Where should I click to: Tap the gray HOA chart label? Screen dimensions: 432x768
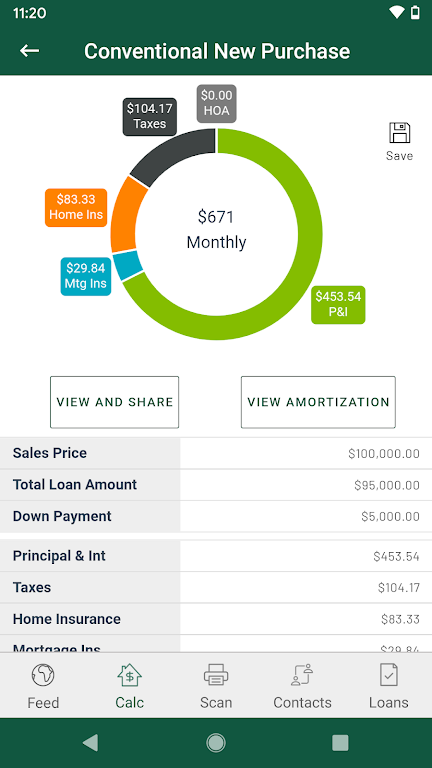(217, 104)
